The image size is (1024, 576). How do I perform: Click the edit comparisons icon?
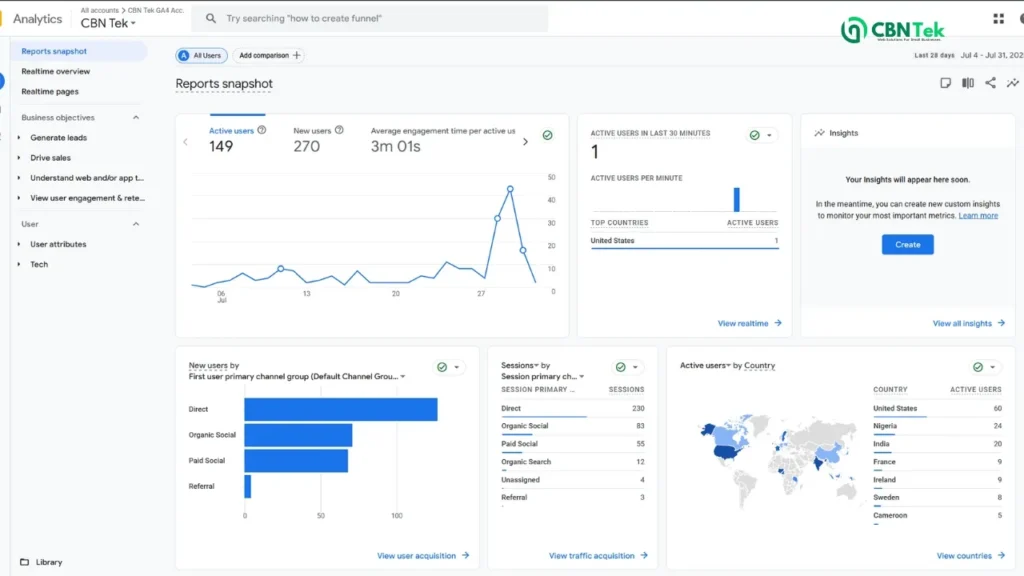pyautogui.click(x=968, y=83)
